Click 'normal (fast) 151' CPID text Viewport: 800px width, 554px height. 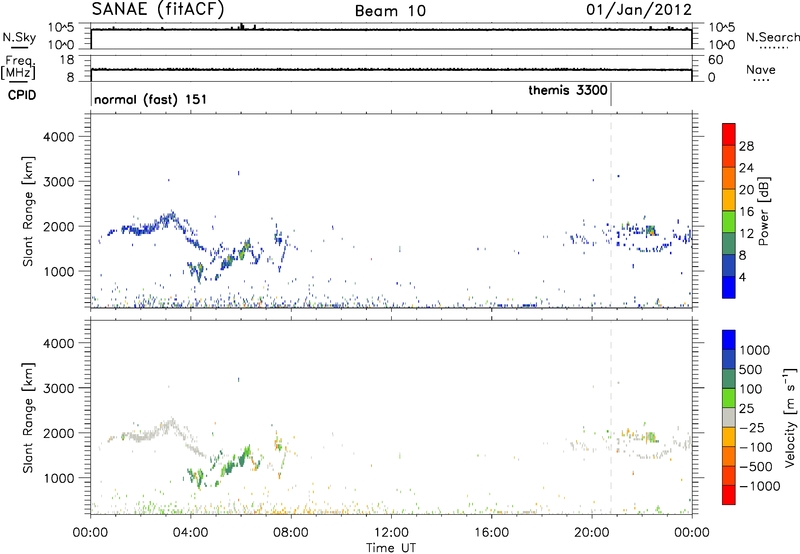tap(151, 99)
